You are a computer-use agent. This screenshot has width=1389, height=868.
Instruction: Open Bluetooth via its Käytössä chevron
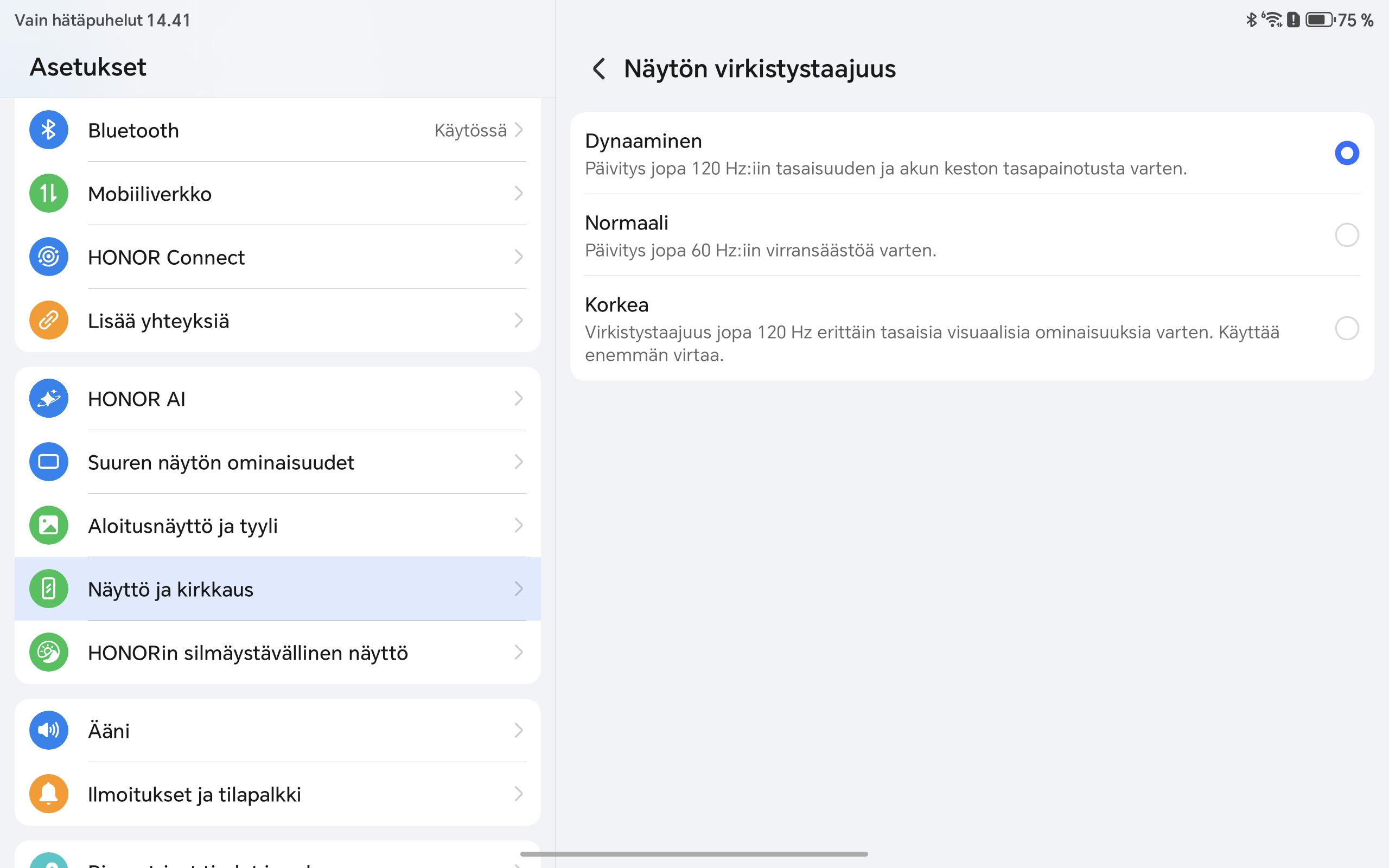518,130
